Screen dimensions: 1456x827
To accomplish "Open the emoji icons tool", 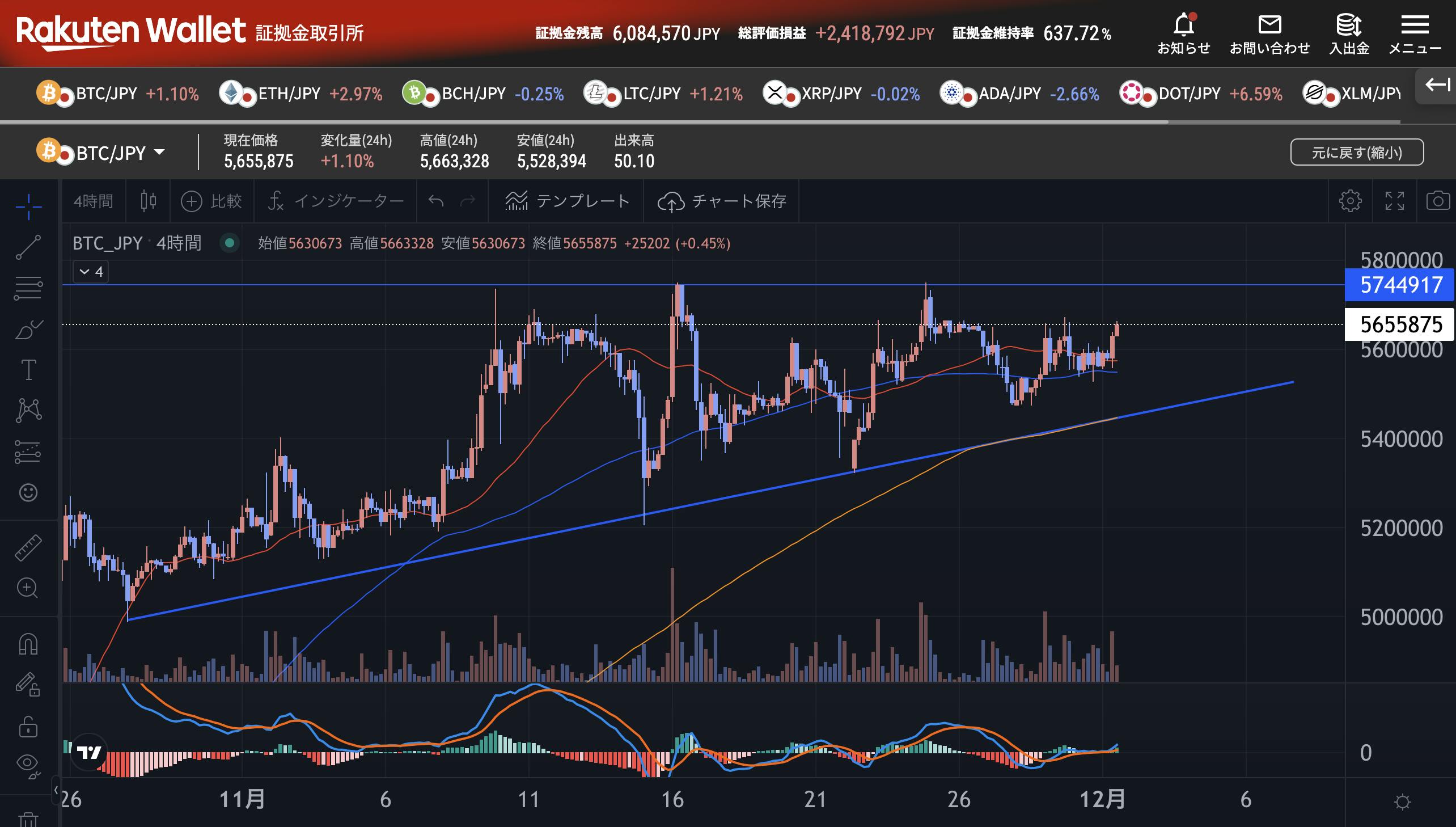I will click(x=28, y=492).
